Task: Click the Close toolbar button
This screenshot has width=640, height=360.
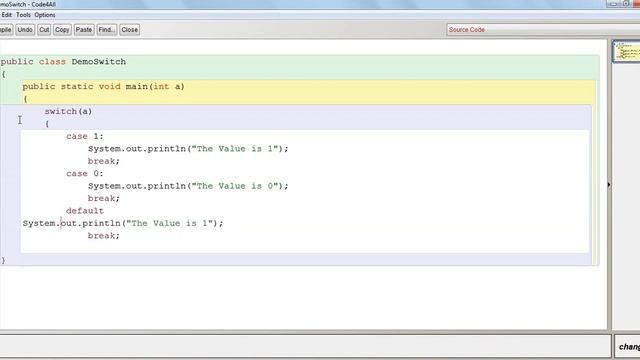Action: click(x=129, y=30)
